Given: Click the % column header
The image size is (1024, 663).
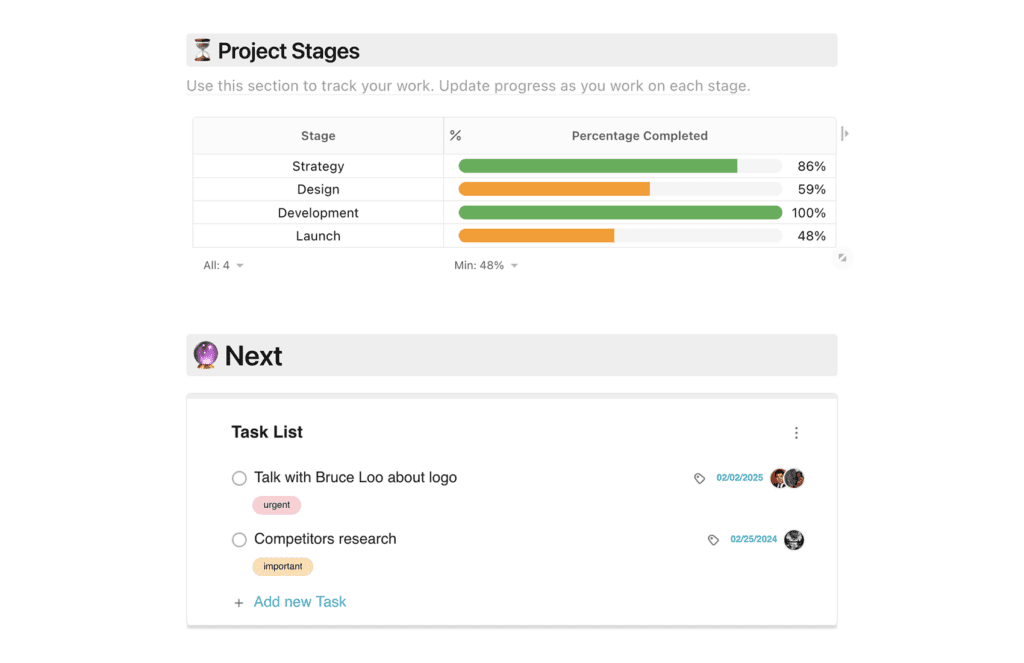Looking at the screenshot, I should coord(456,135).
